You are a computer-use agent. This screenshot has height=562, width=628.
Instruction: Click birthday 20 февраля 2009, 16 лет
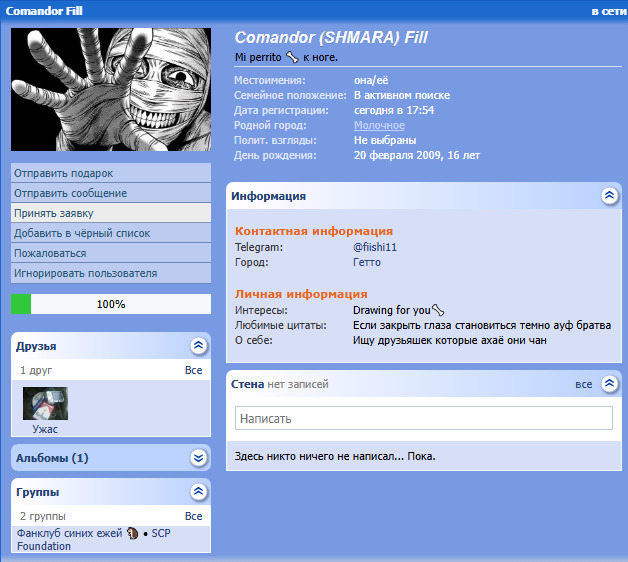[417, 155]
